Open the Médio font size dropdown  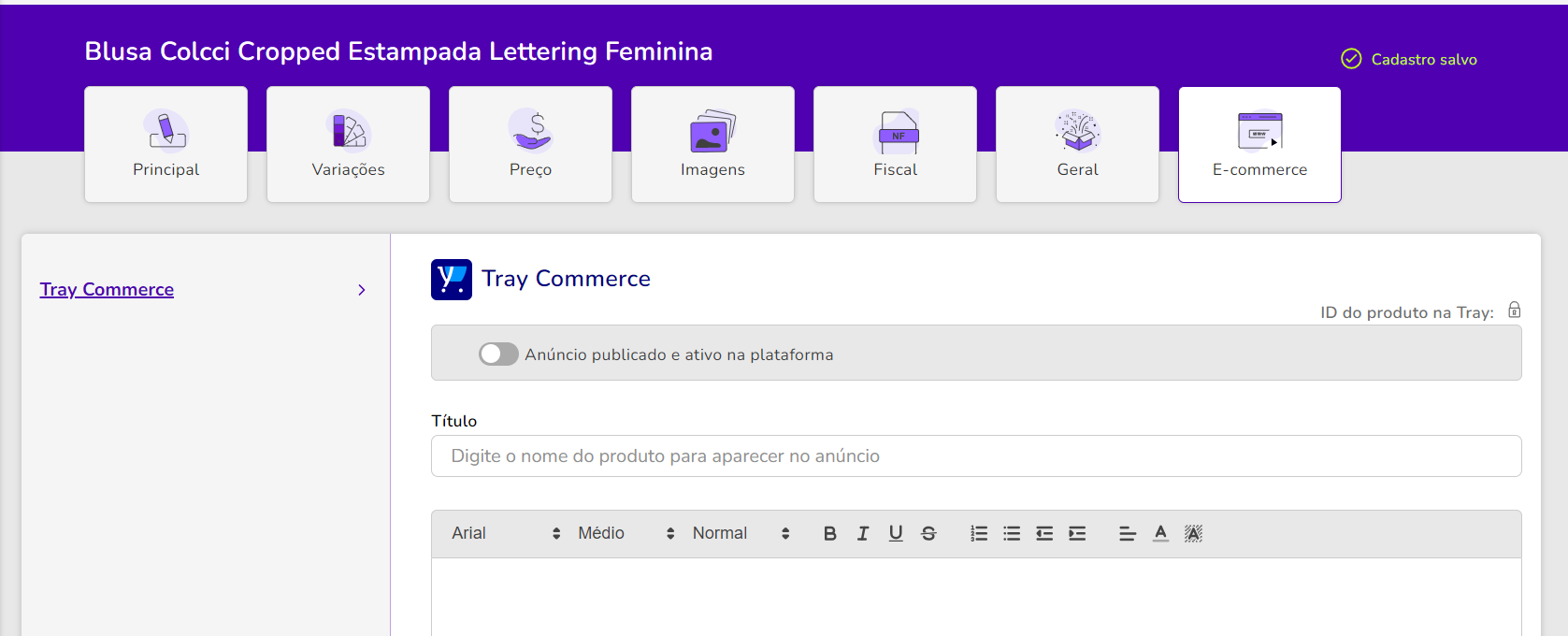point(626,533)
